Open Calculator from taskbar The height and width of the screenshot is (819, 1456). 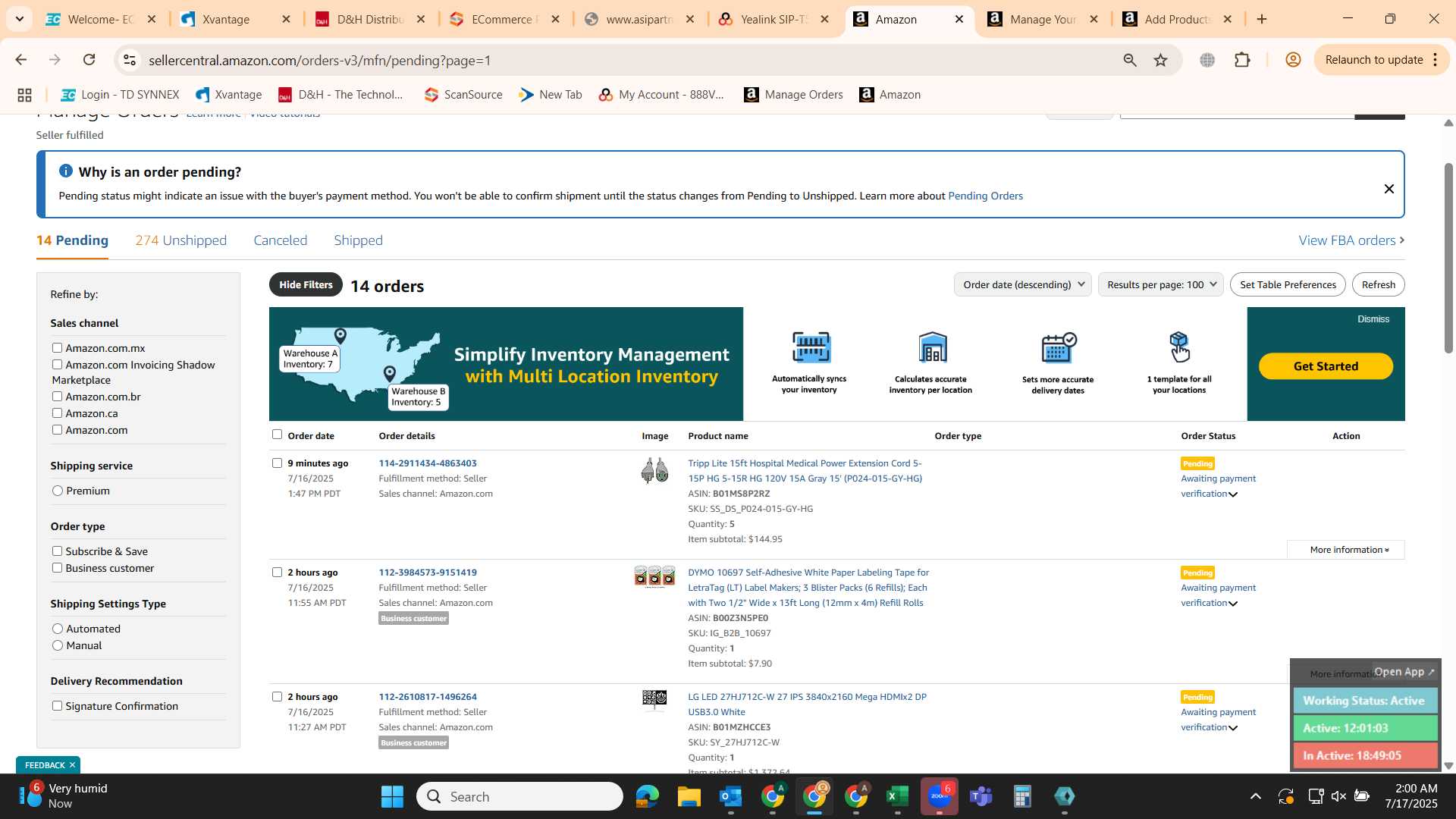1022,796
